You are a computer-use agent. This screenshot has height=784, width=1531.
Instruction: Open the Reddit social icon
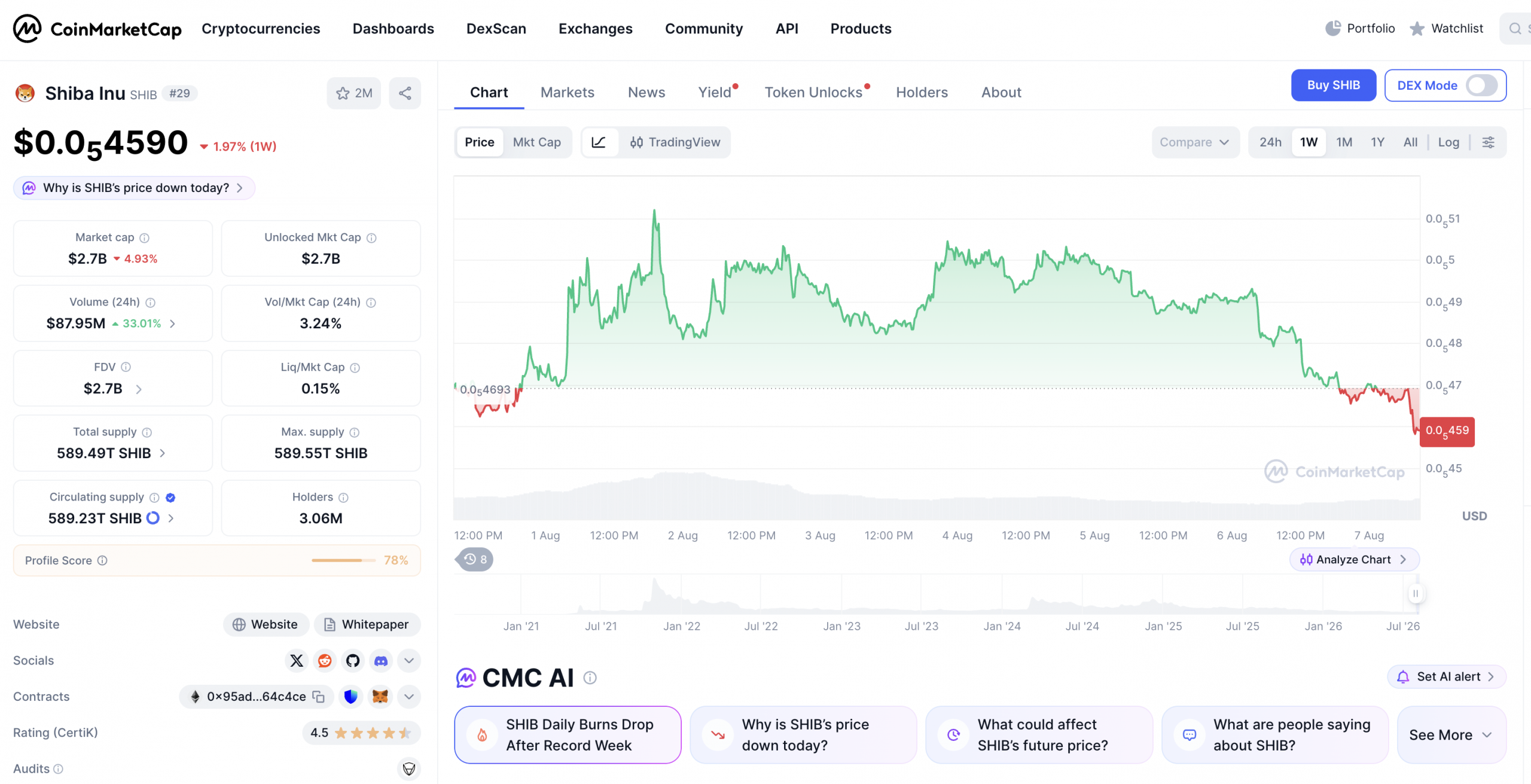[325, 661]
